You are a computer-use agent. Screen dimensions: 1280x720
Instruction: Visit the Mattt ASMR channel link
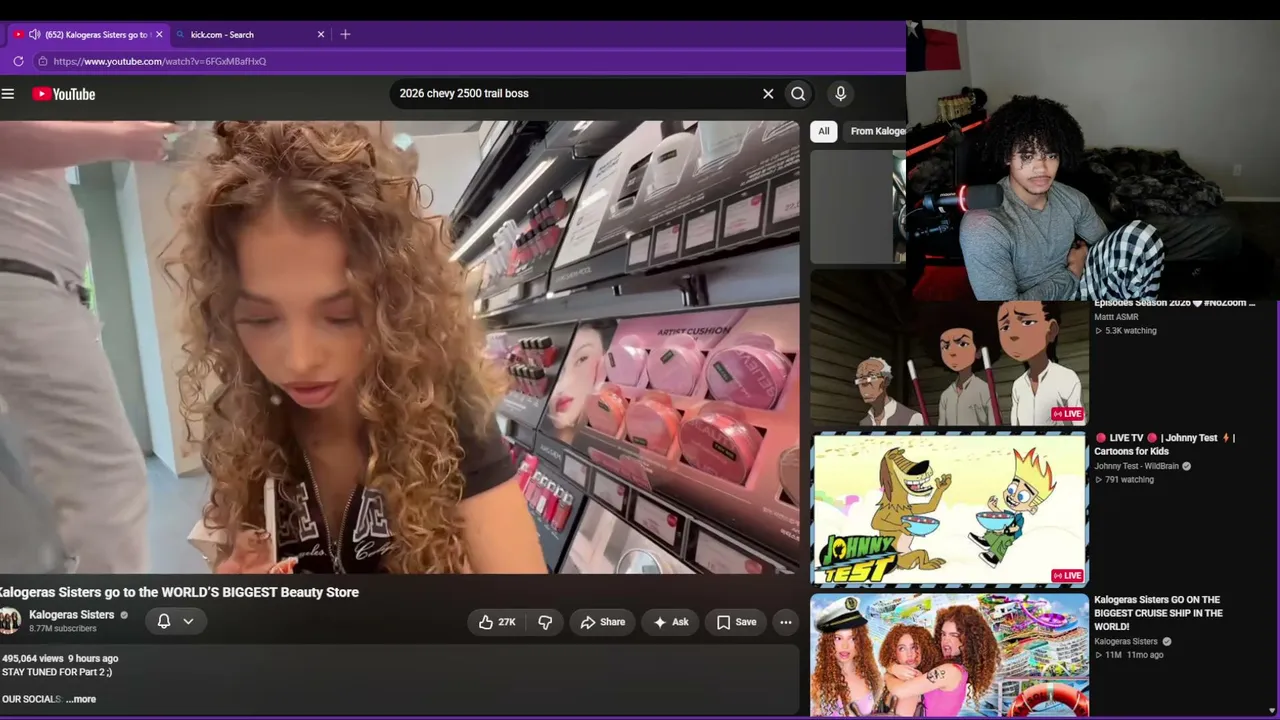pyautogui.click(x=1116, y=317)
